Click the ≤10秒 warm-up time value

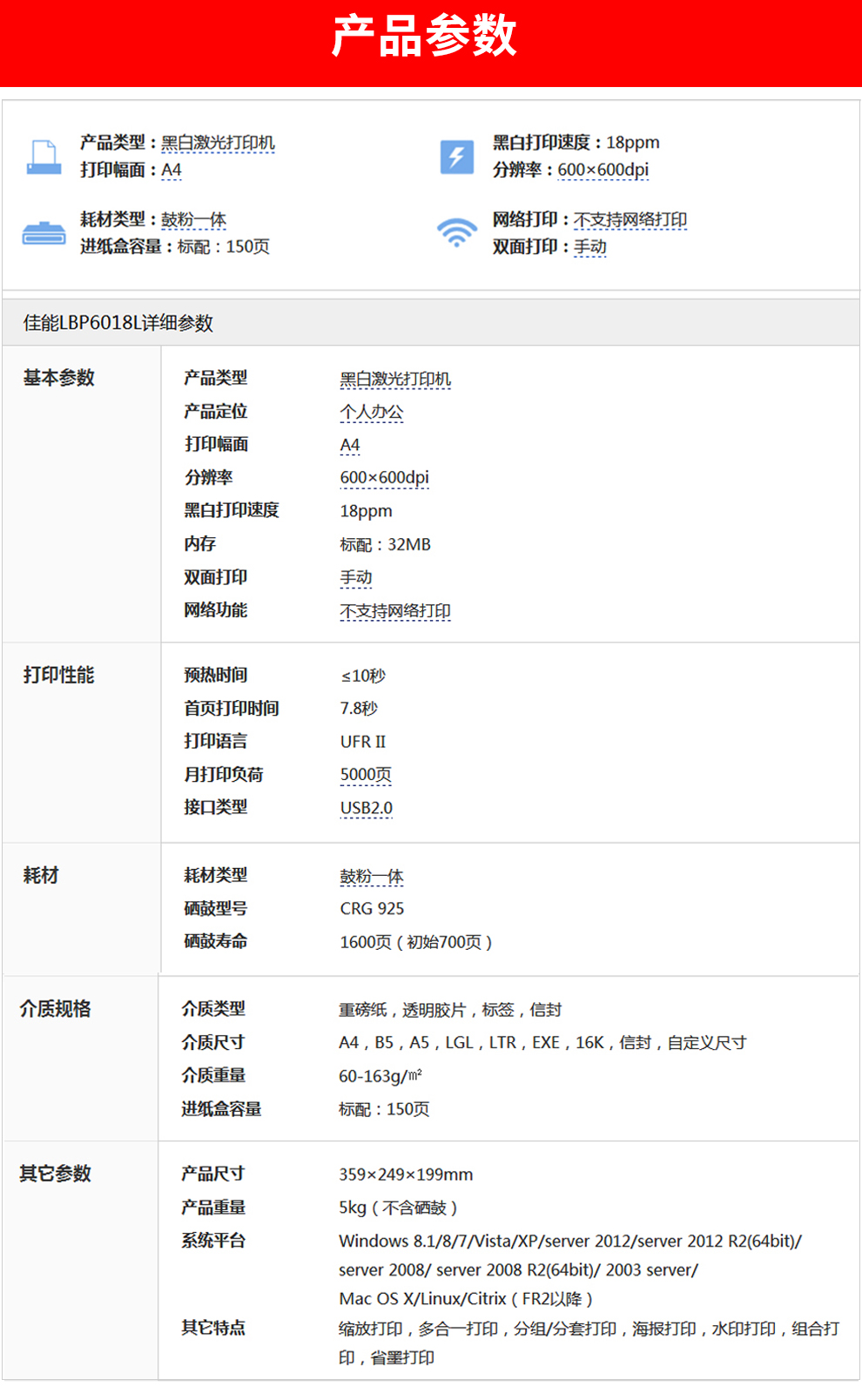[x=363, y=676]
